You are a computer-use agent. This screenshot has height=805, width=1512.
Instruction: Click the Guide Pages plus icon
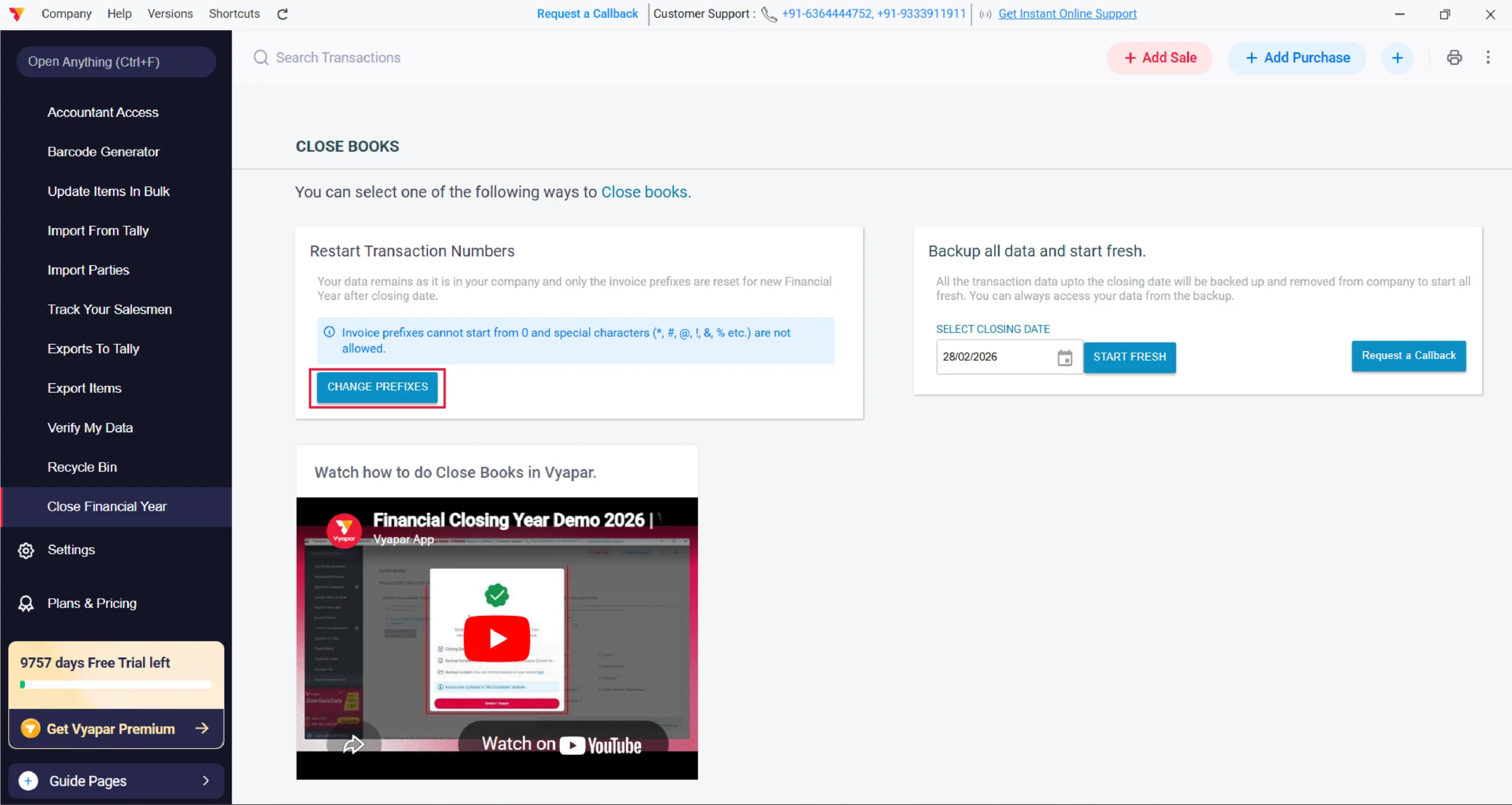28,781
